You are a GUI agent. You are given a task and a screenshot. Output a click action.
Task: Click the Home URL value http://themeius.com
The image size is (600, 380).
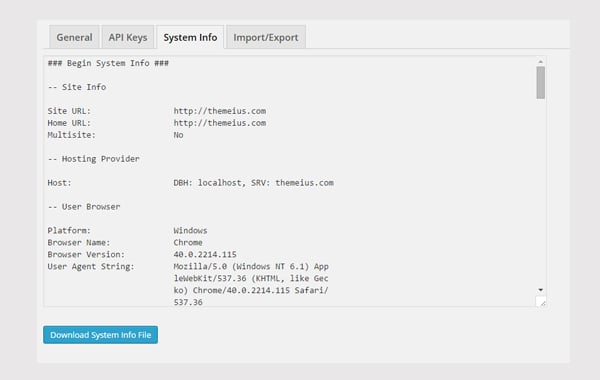click(x=220, y=123)
